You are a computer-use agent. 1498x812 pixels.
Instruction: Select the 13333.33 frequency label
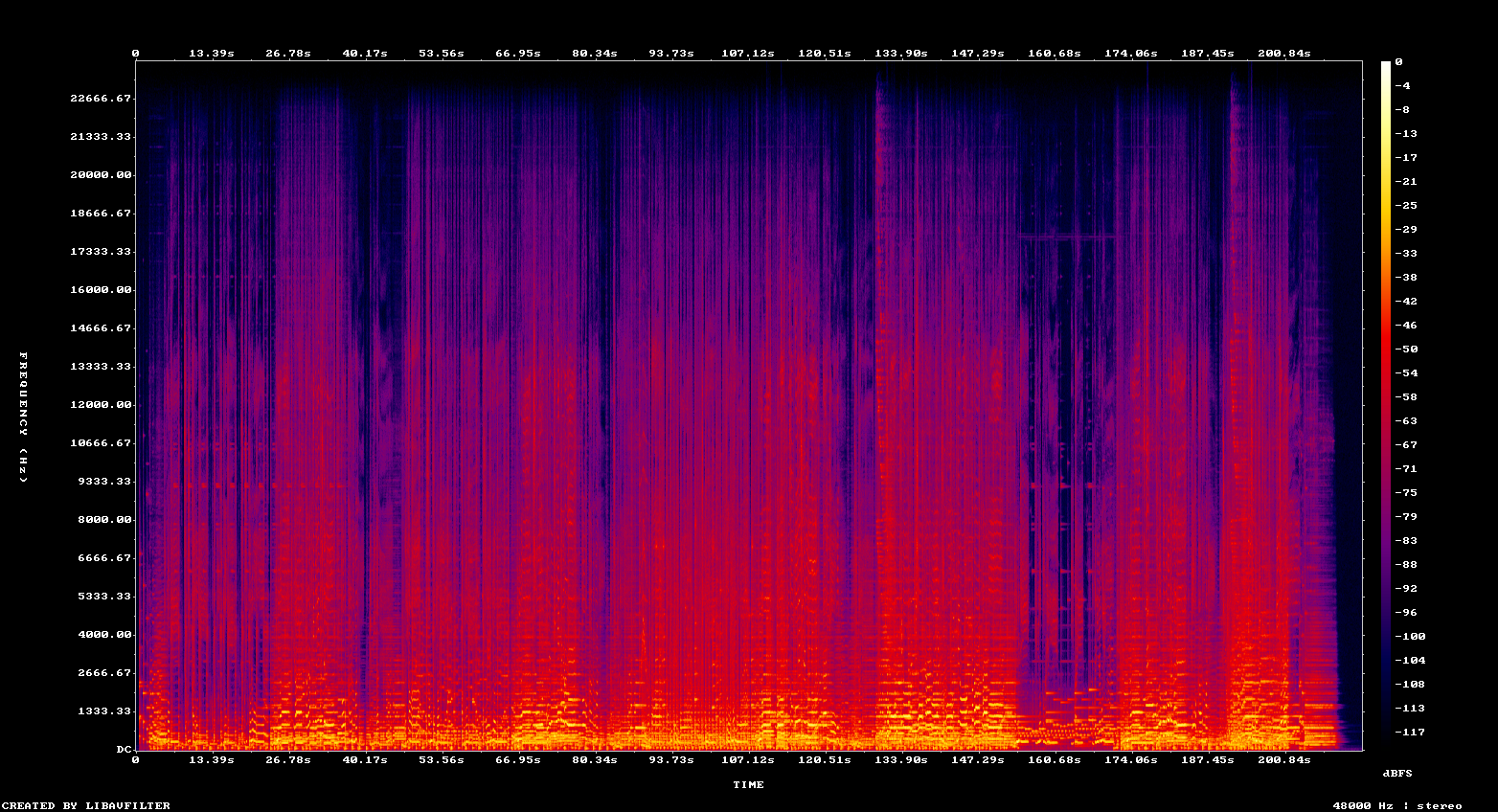click(101, 367)
